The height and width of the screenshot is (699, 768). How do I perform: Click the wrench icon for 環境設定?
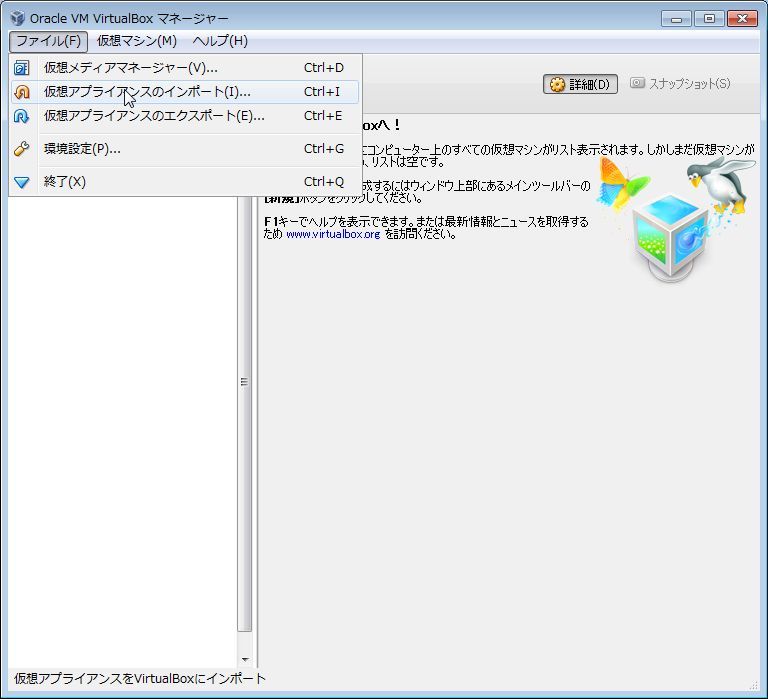(x=22, y=148)
